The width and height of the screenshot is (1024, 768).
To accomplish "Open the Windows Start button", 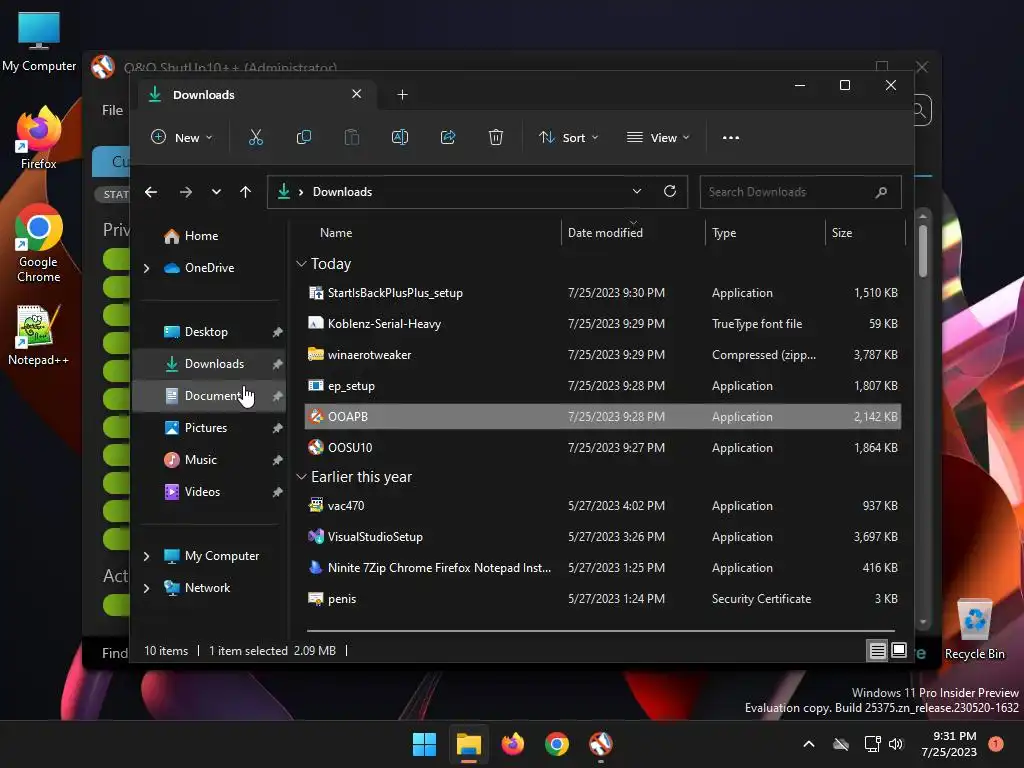I will (x=424, y=744).
